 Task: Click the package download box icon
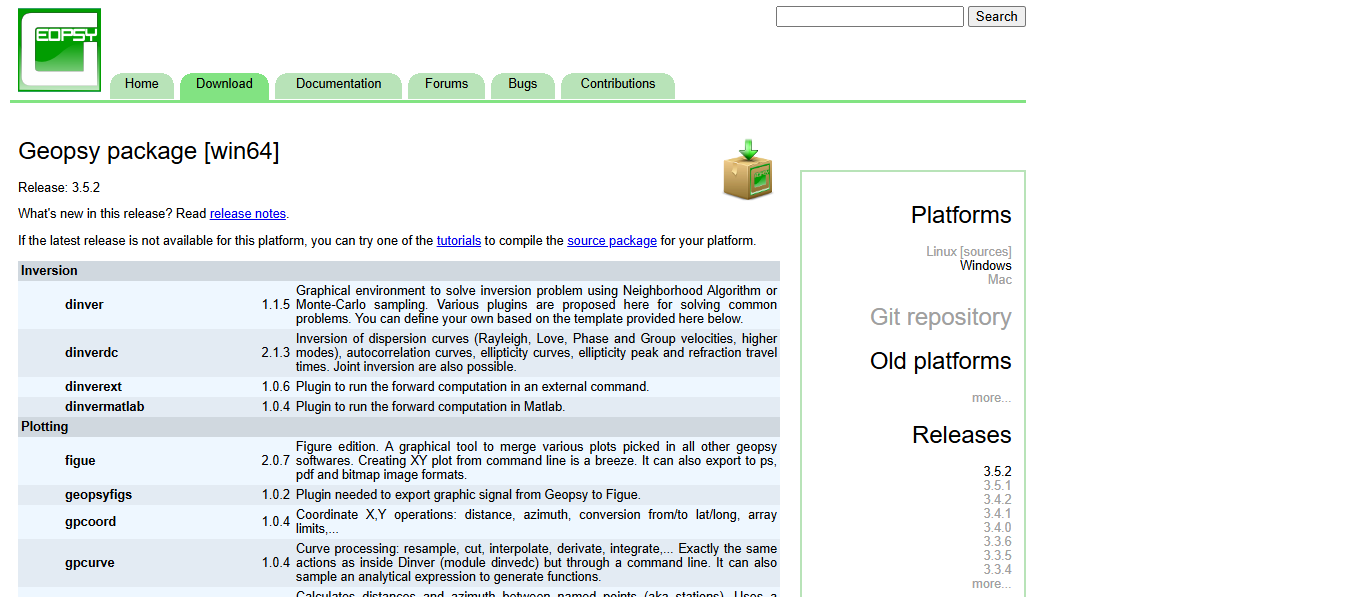click(748, 170)
